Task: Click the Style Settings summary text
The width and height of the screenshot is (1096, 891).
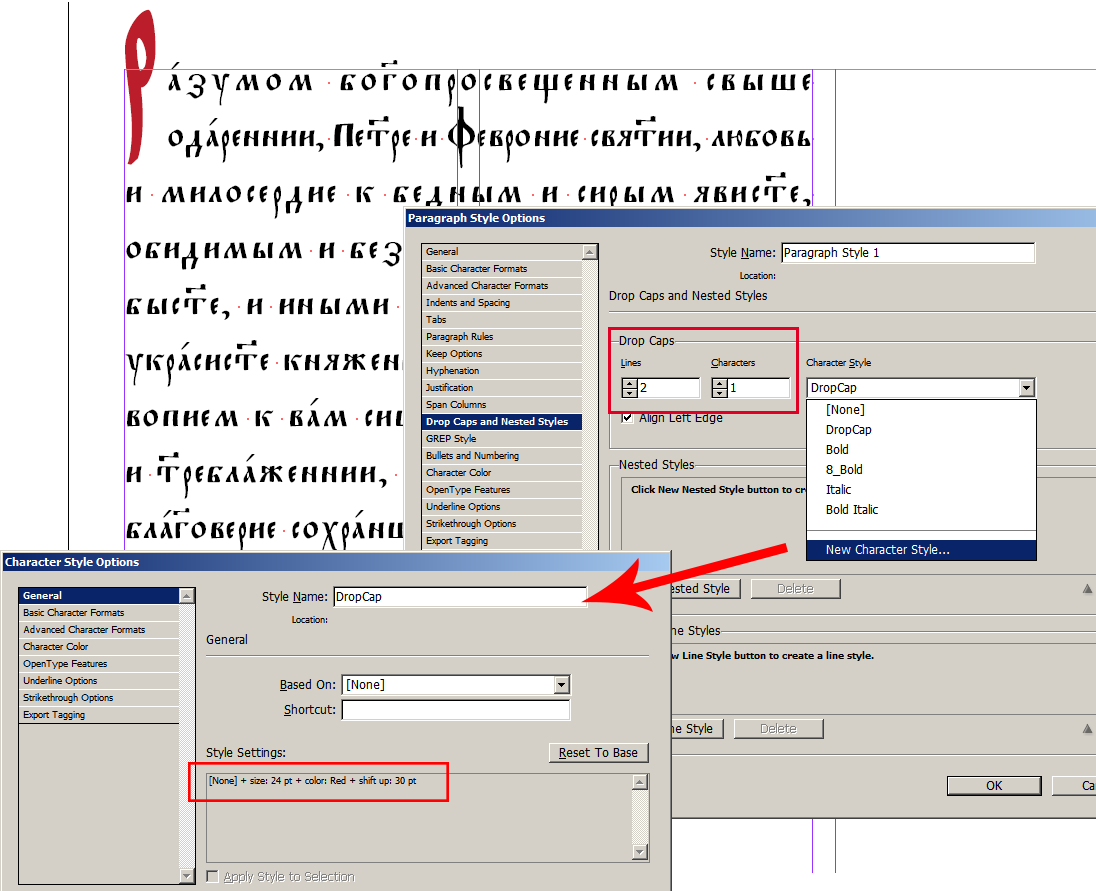Action: pyautogui.click(x=312, y=781)
